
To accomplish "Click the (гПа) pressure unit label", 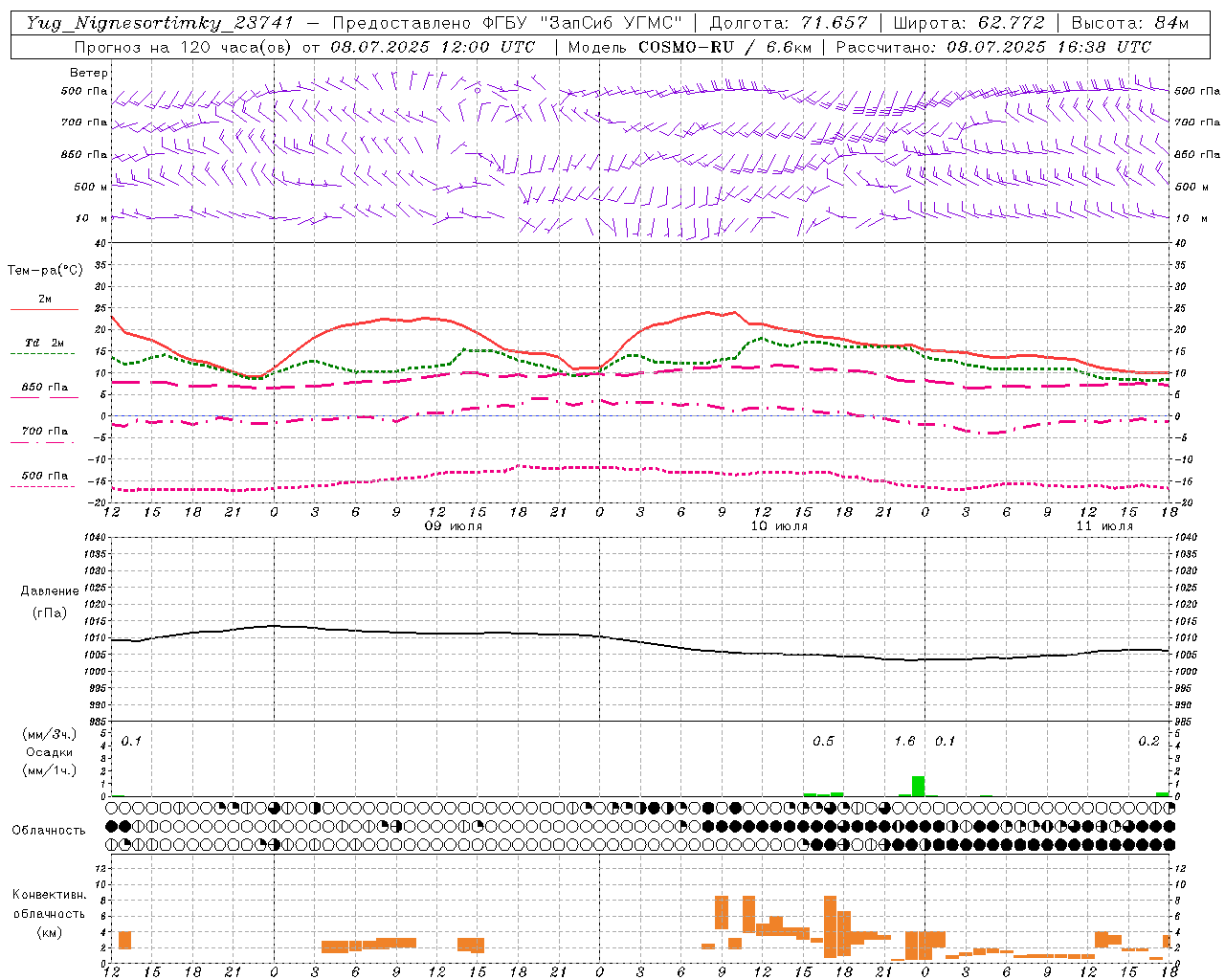I will point(48,612).
